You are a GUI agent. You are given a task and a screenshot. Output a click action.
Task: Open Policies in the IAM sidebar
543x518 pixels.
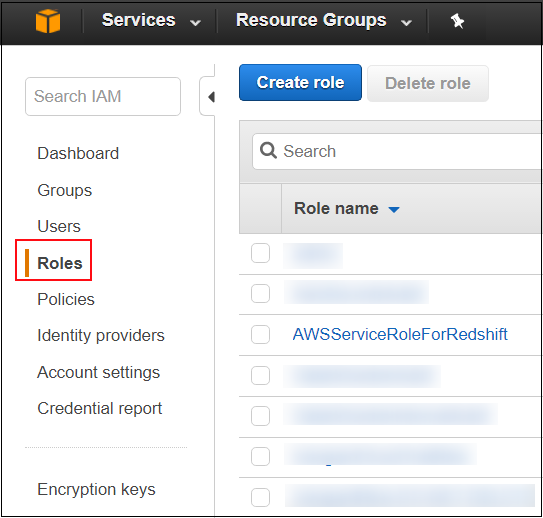click(66, 299)
